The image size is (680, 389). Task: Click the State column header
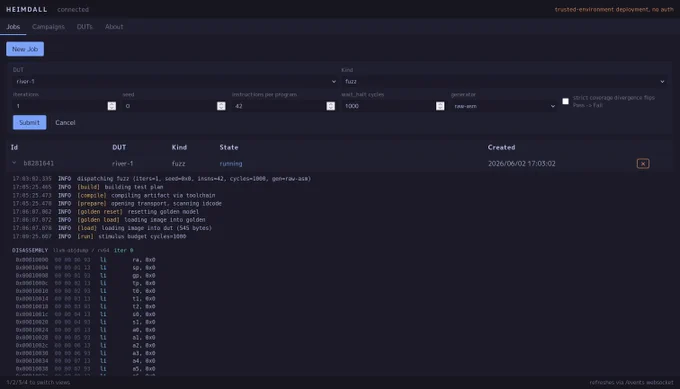229,147
